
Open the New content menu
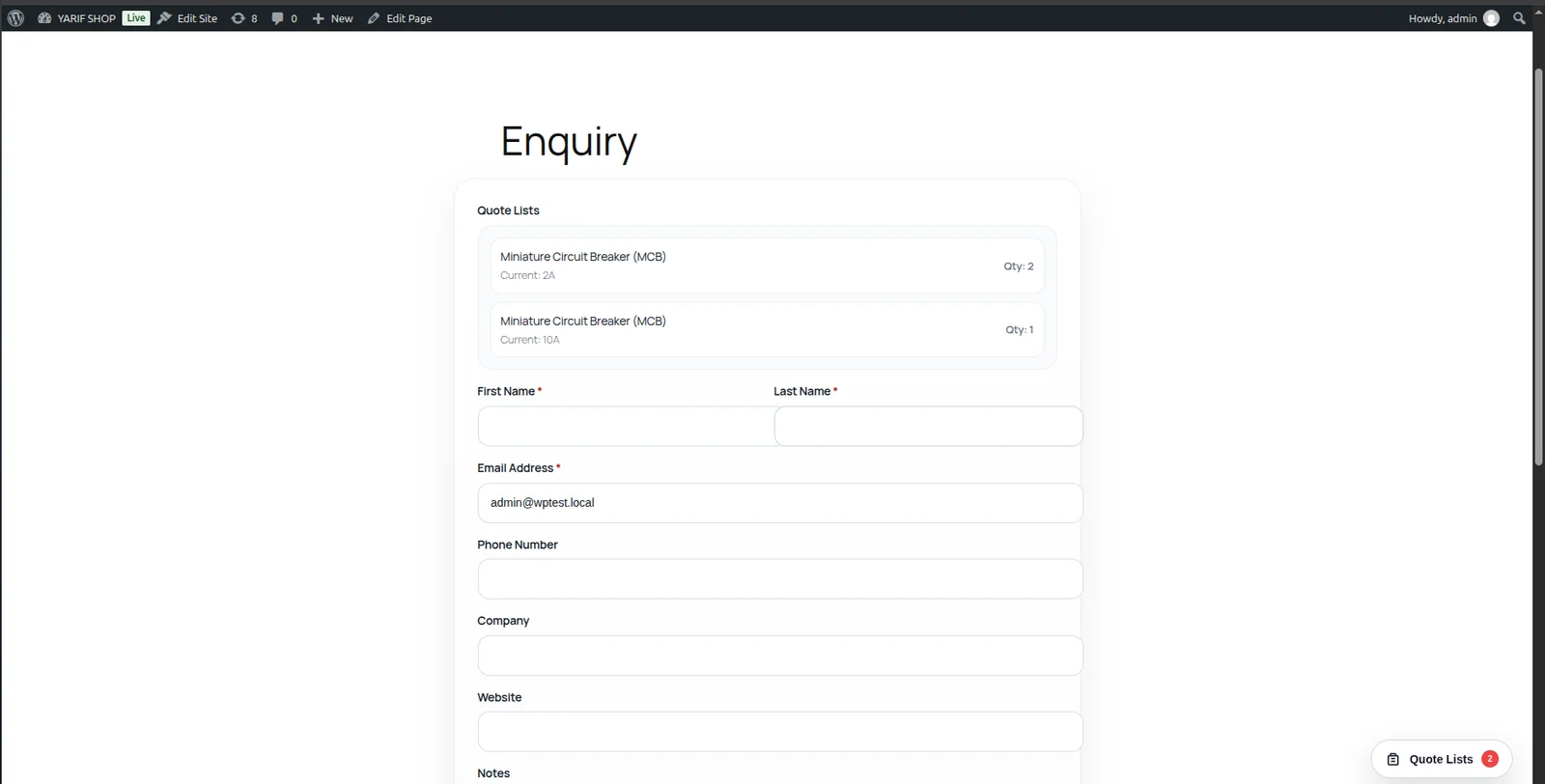tap(332, 18)
